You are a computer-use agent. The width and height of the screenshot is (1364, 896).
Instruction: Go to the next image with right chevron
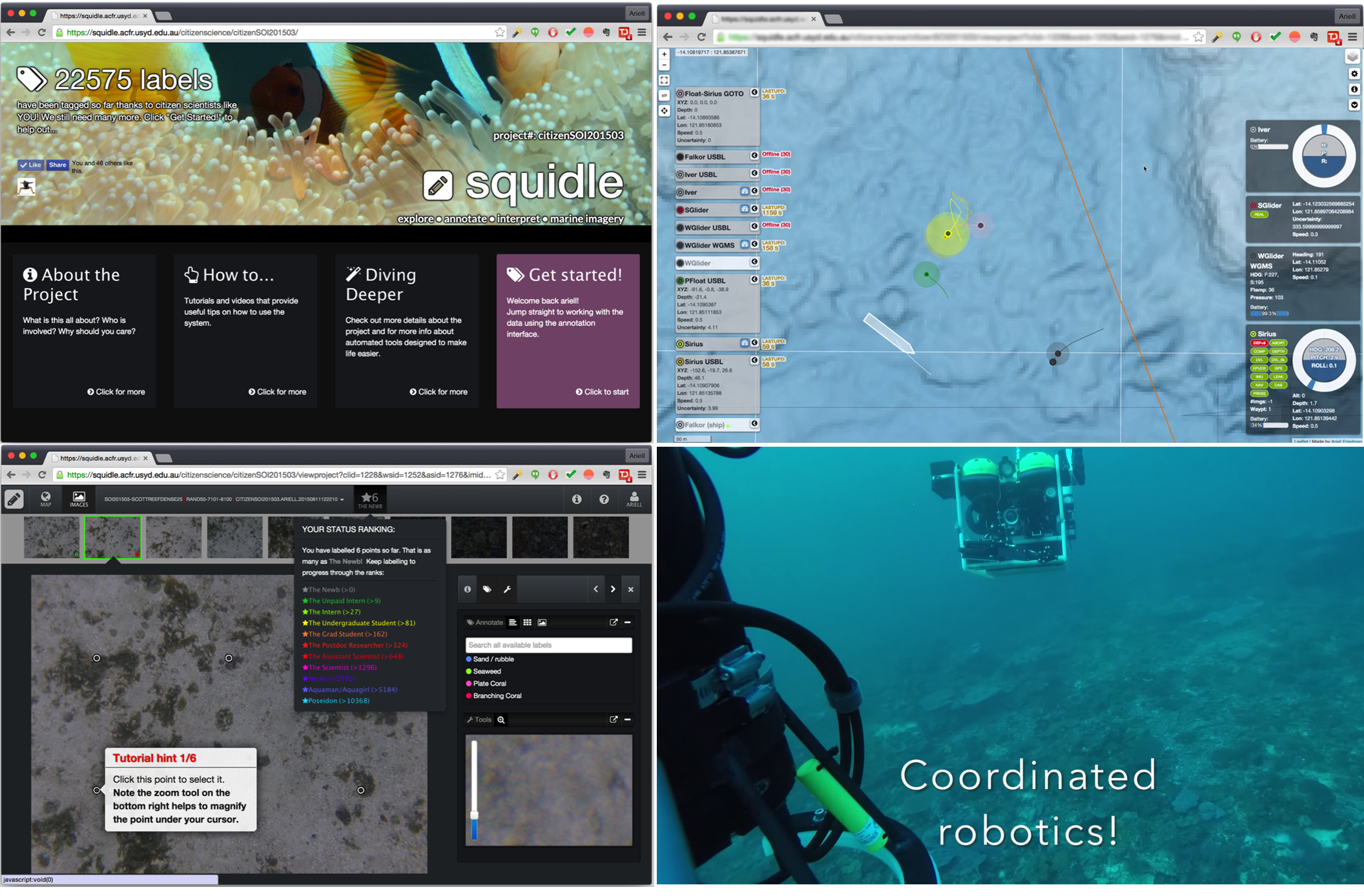613,589
